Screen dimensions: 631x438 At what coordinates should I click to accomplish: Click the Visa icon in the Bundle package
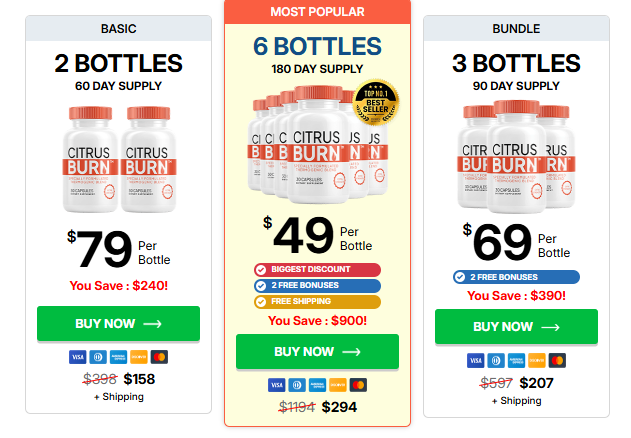point(476,360)
